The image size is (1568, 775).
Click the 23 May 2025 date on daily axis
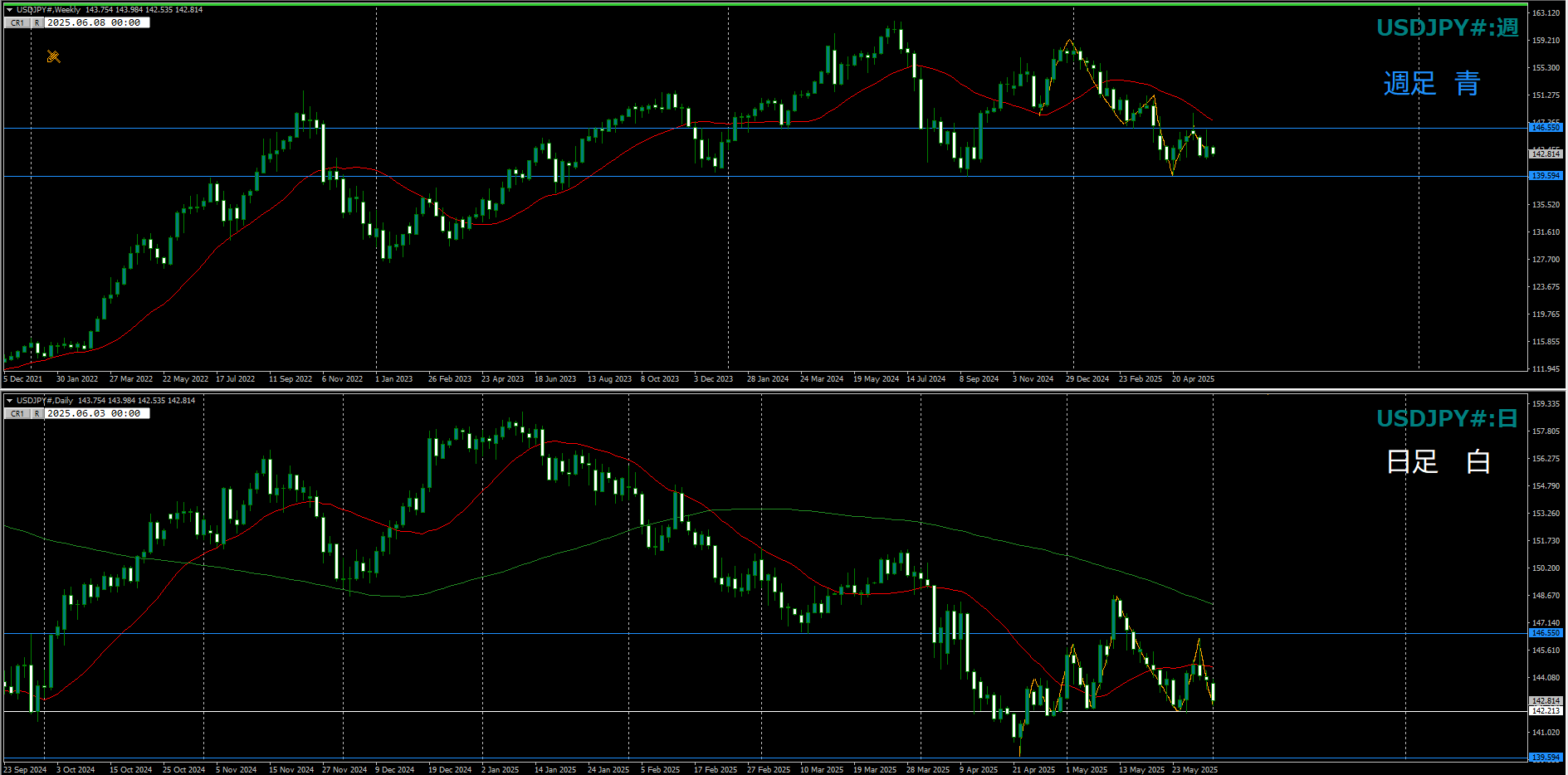point(1194,770)
